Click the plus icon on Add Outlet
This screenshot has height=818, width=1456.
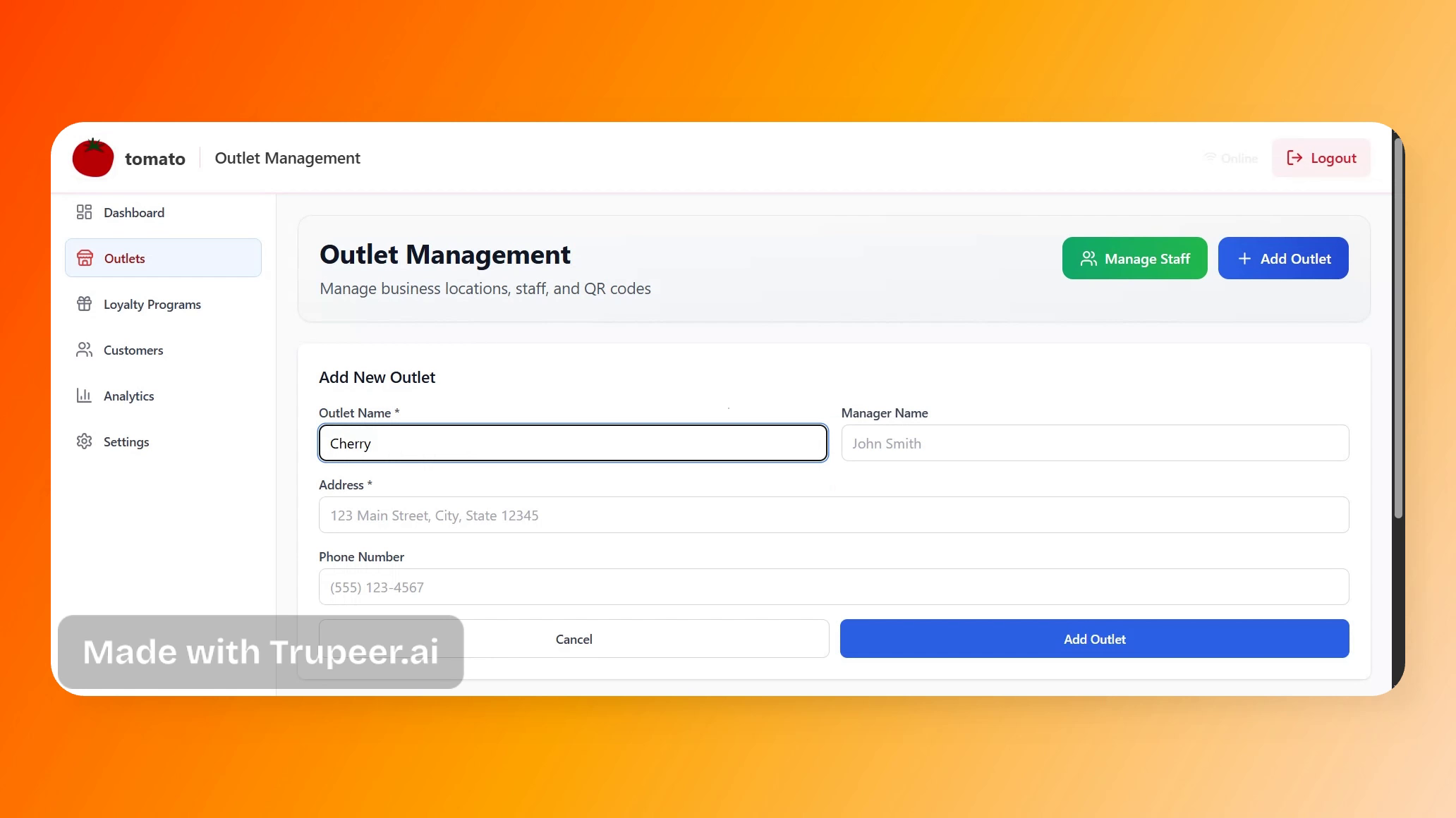[x=1244, y=259]
